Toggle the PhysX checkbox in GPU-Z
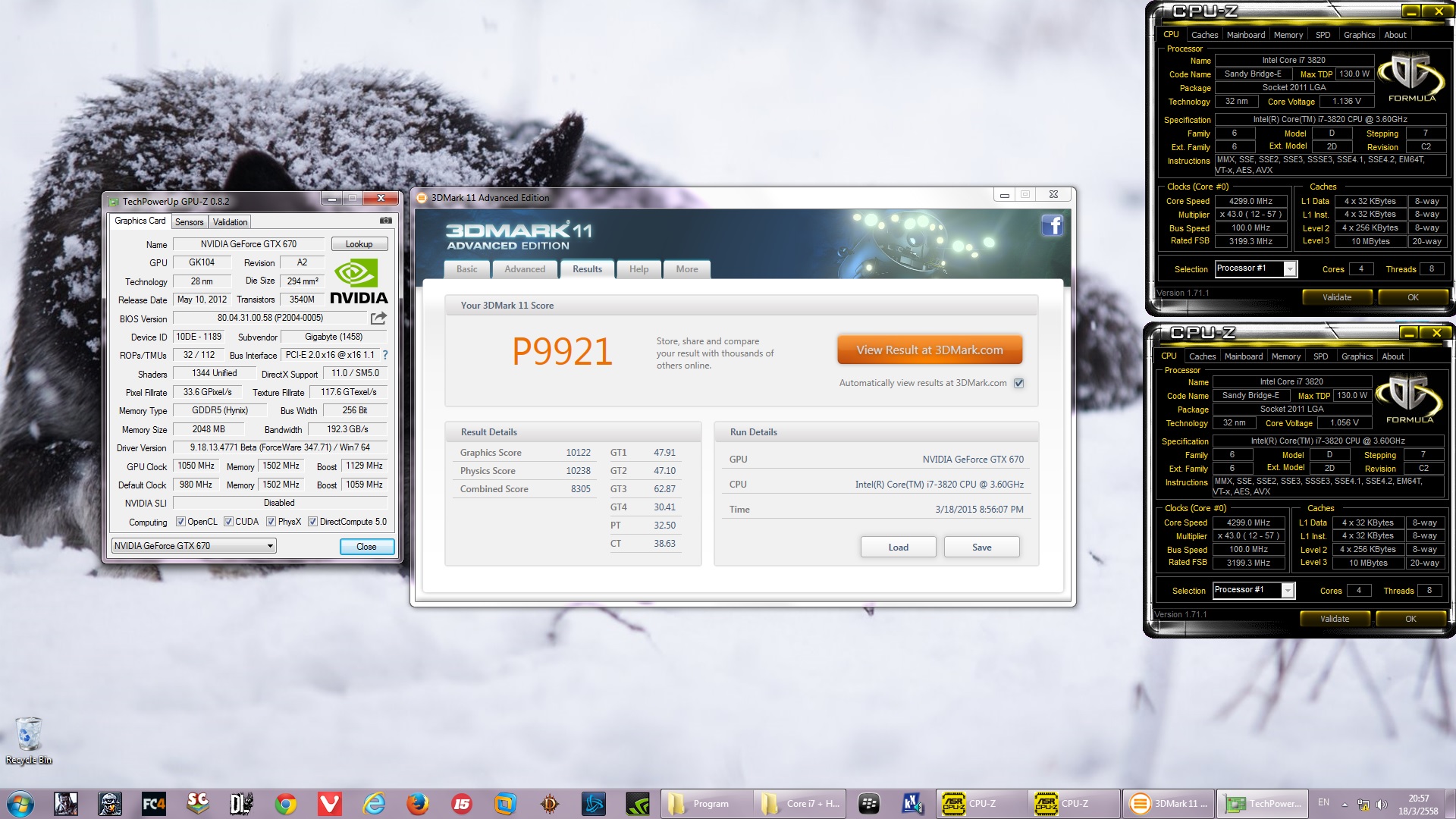 [271, 522]
